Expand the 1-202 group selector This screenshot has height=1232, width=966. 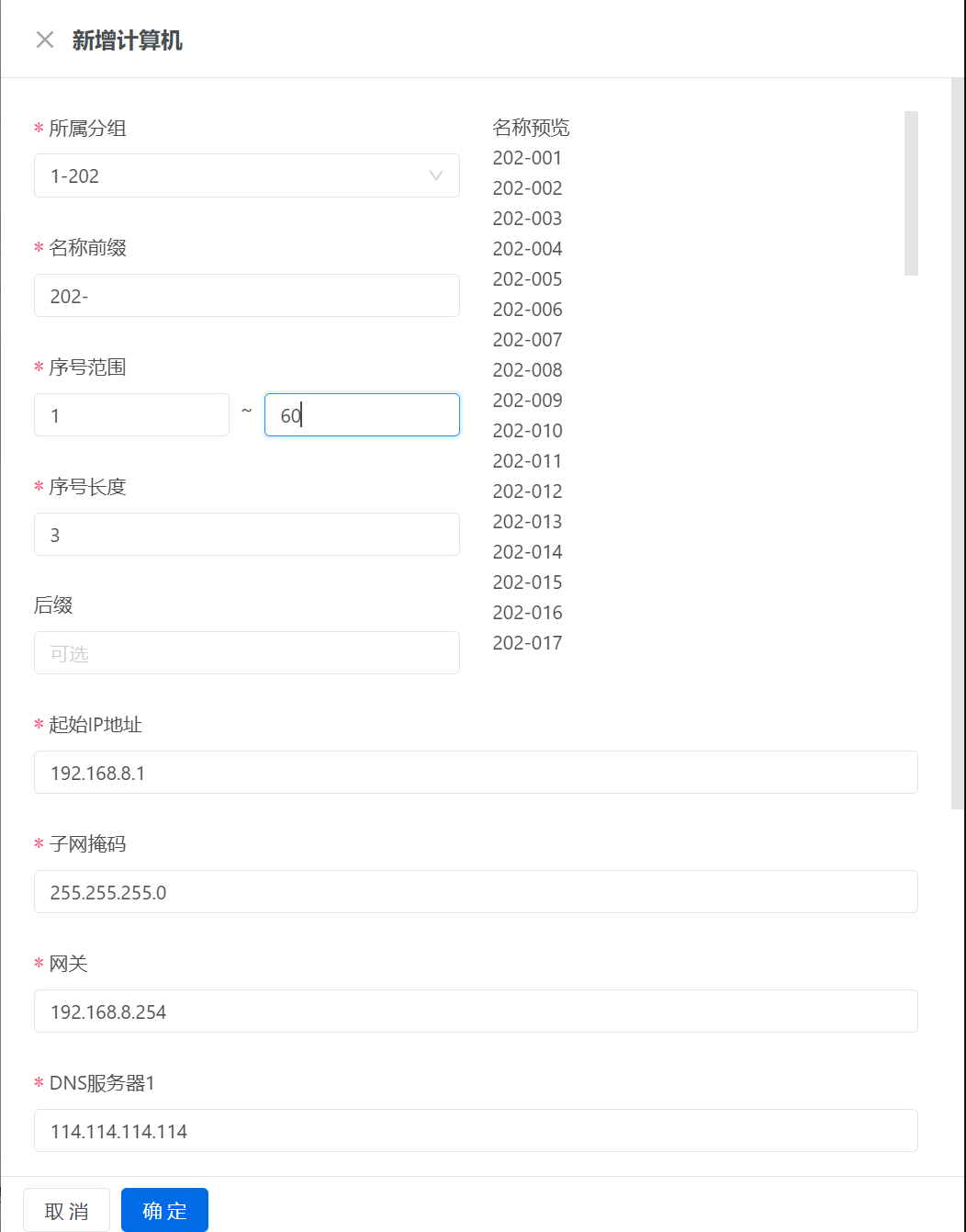(246, 175)
